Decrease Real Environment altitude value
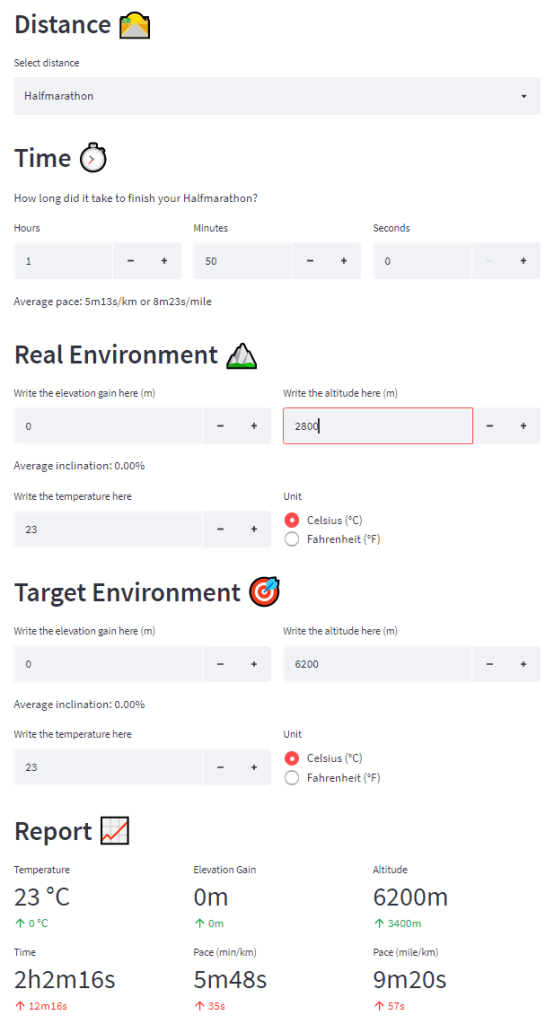The height and width of the screenshot is (1024, 554). point(489,426)
